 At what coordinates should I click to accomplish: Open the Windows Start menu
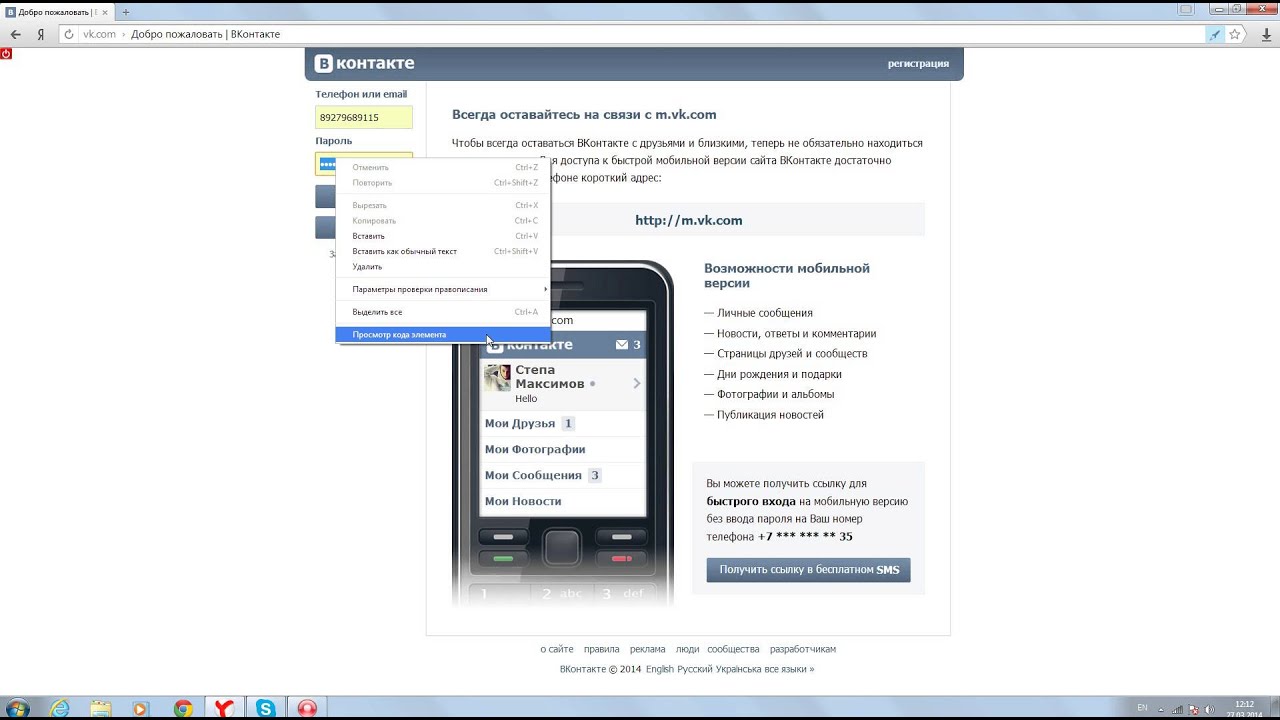(17, 708)
